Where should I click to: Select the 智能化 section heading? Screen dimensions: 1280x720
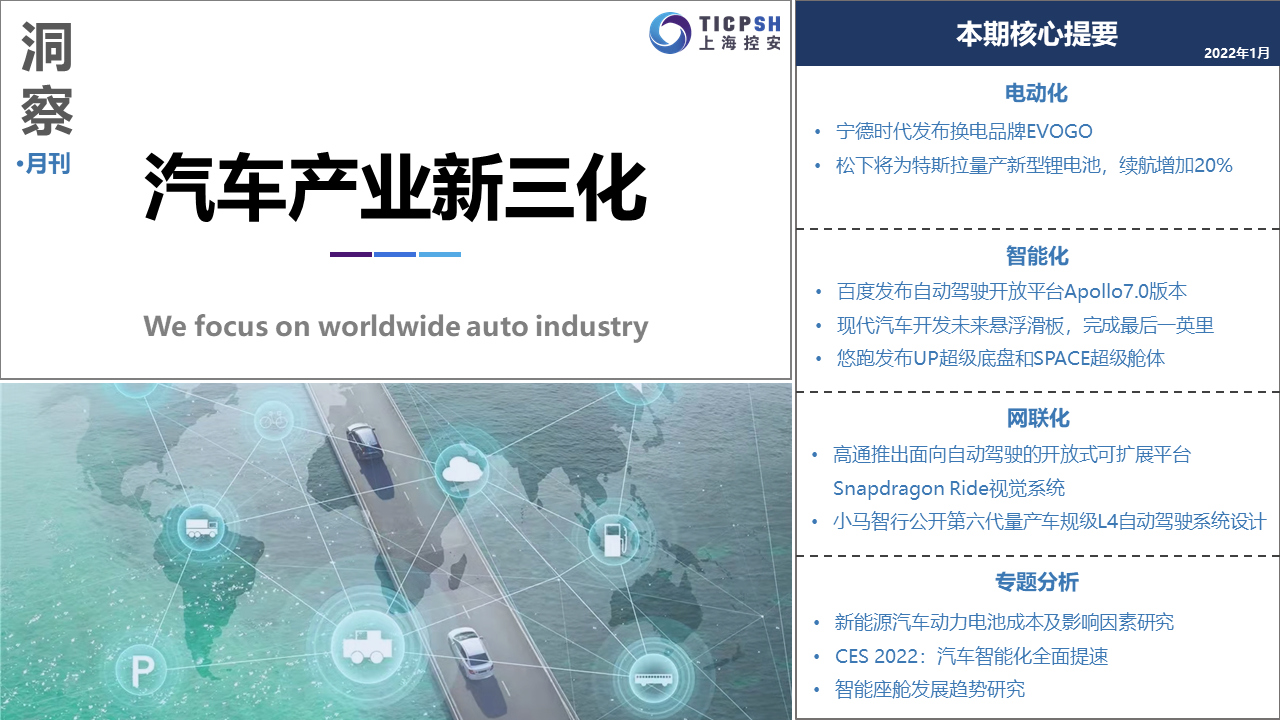(x=1036, y=256)
